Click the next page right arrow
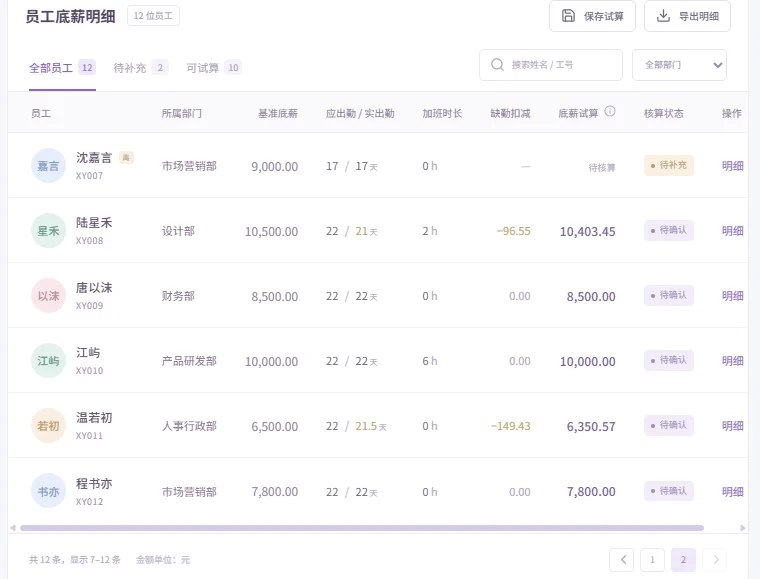 (x=714, y=560)
